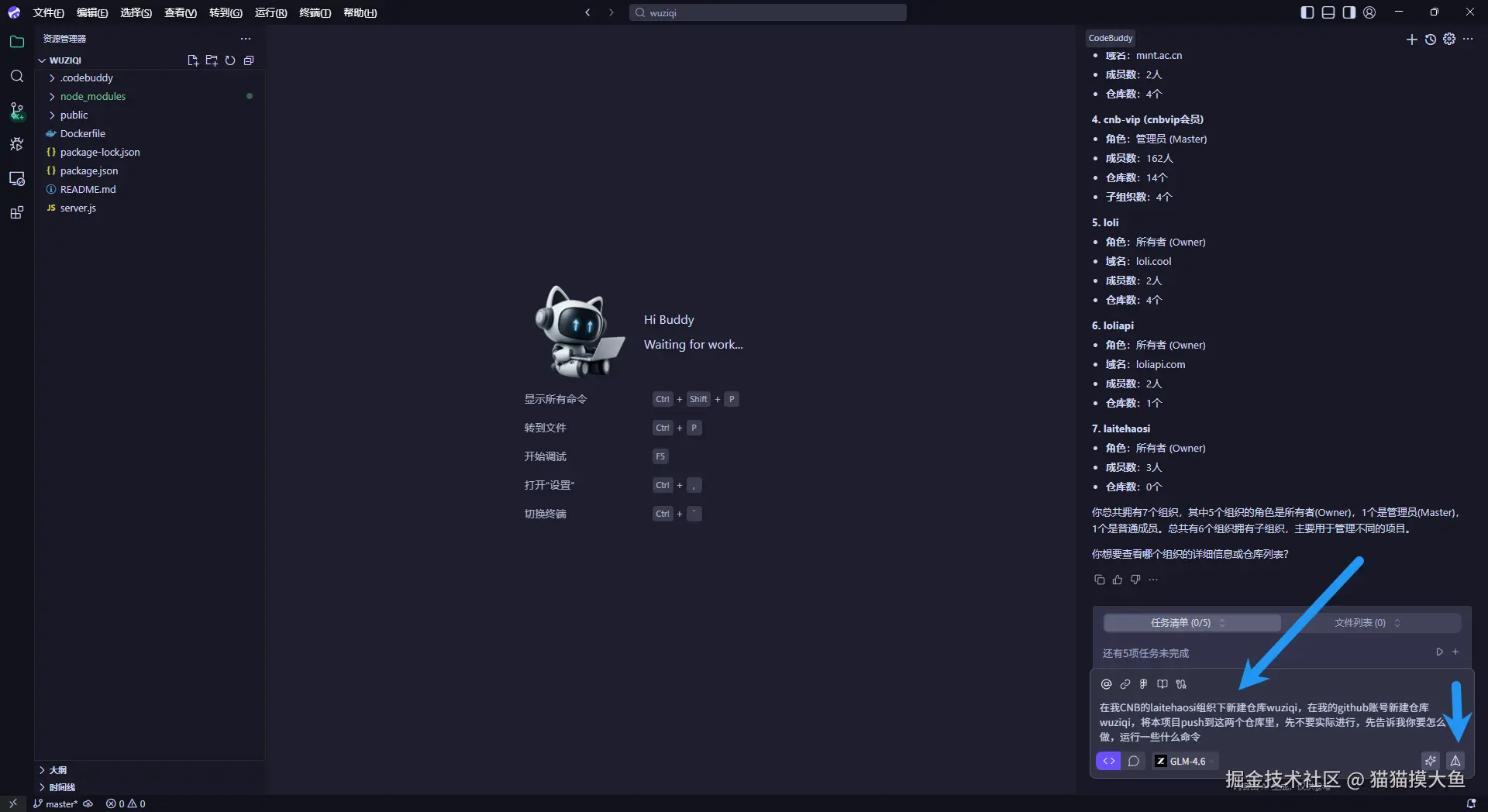Image resolution: width=1488 pixels, height=812 pixels.
Task: Open the 文件(F) menu
Action: coord(48,12)
